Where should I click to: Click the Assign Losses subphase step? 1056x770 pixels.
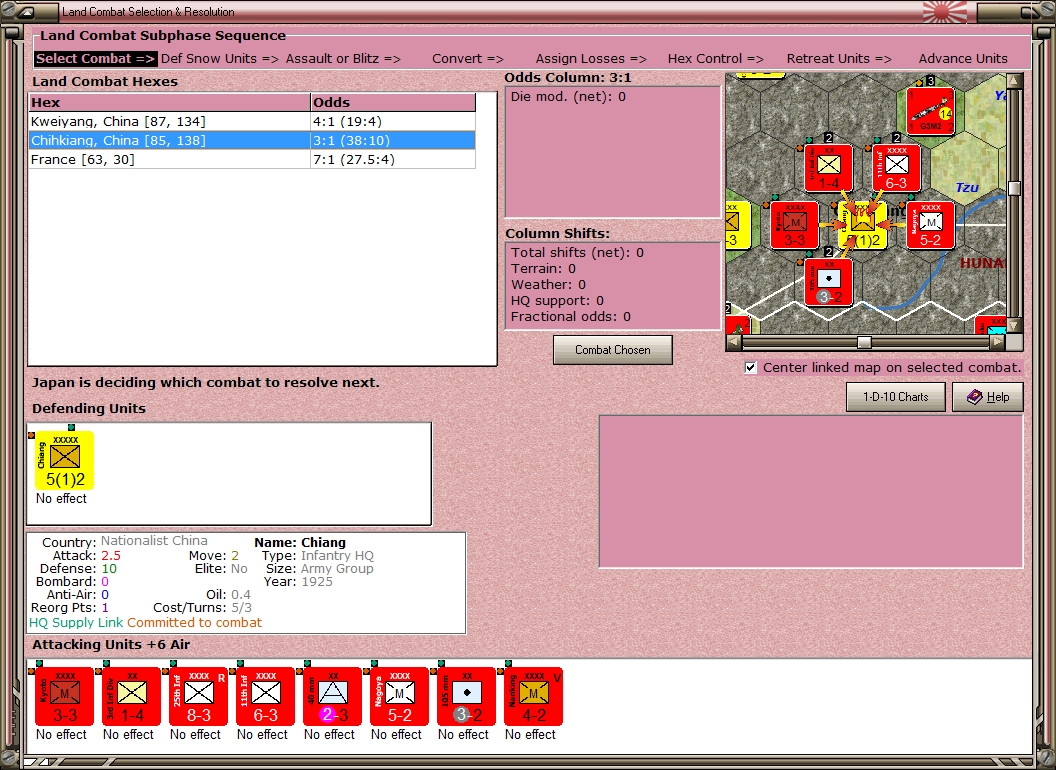591,59
